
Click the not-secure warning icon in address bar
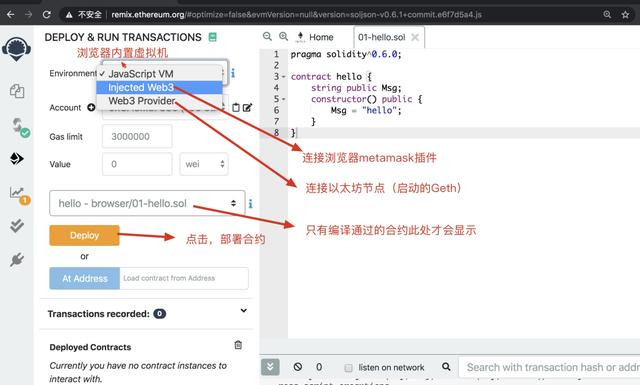[x=69, y=15]
